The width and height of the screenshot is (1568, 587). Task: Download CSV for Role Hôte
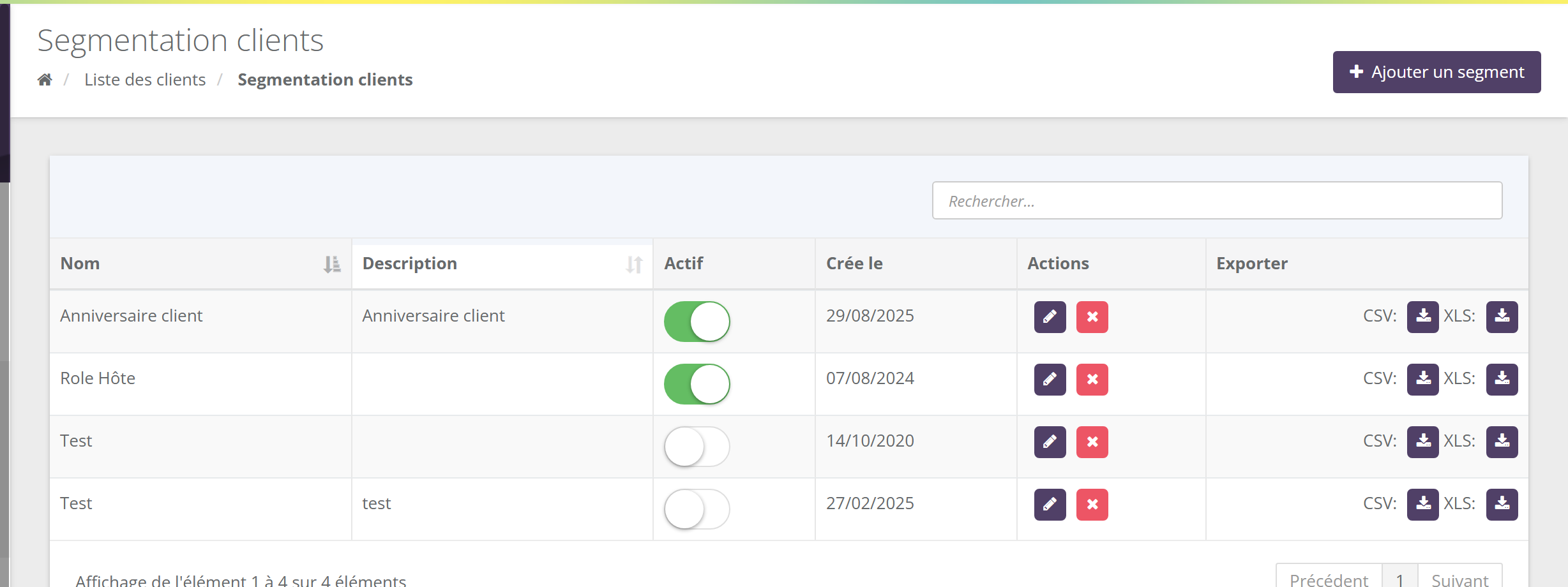click(1423, 380)
